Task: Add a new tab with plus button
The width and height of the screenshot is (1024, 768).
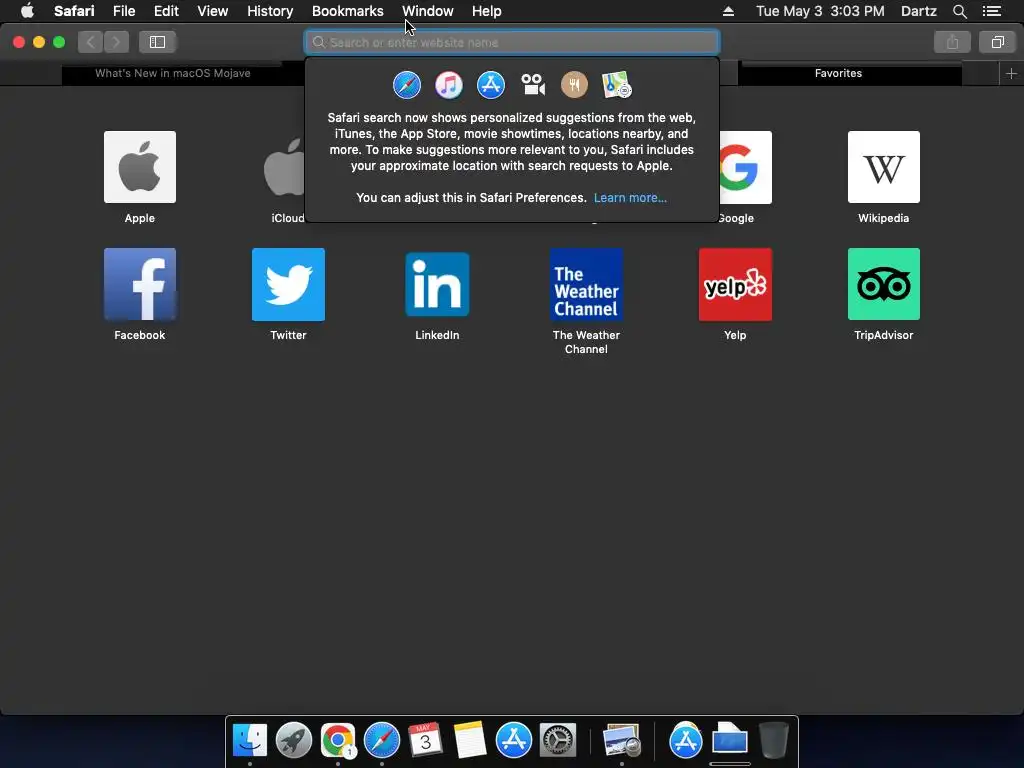Action: click(x=1011, y=74)
